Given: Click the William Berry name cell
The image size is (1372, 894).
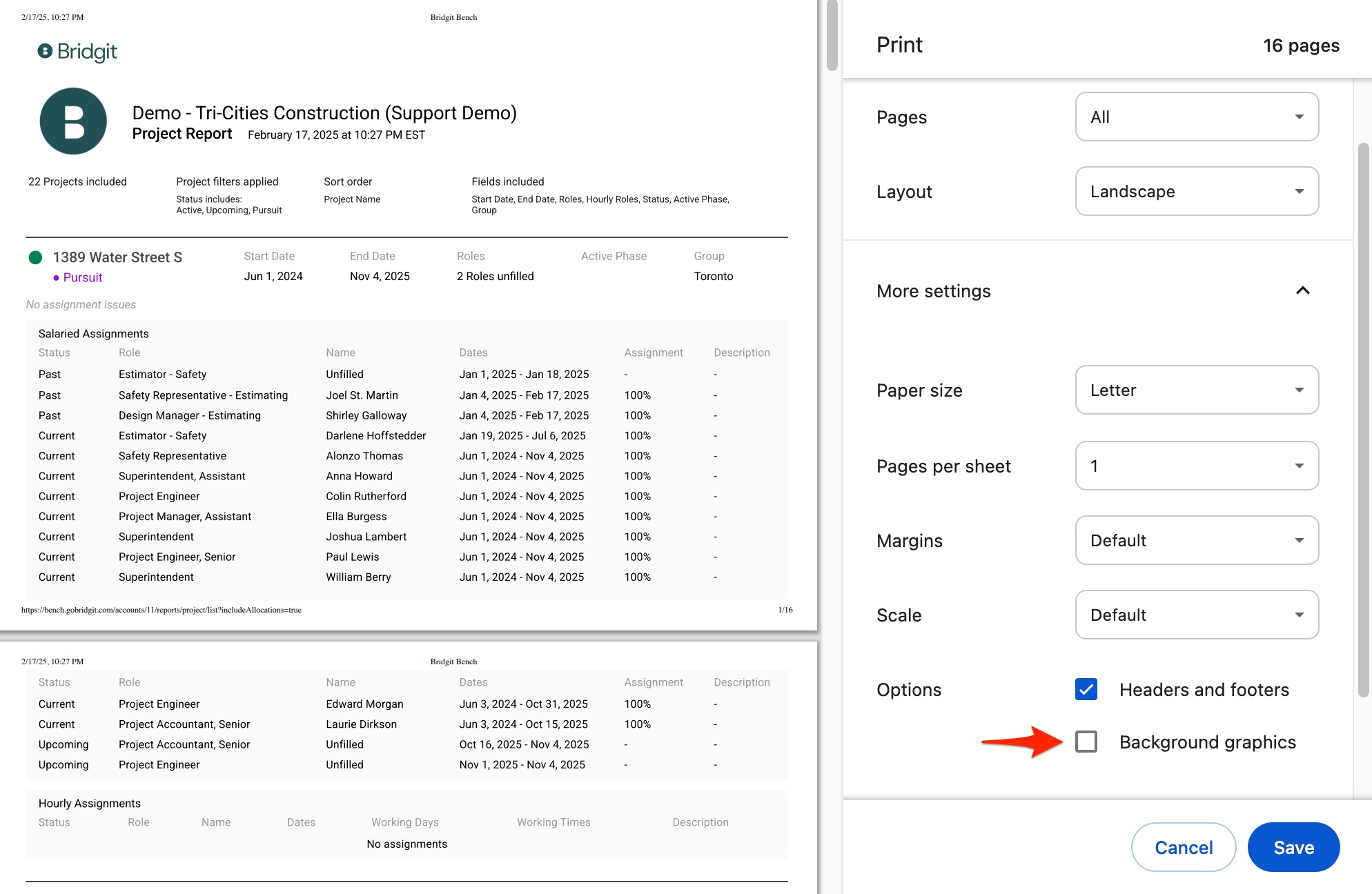Looking at the screenshot, I should click(358, 577).
